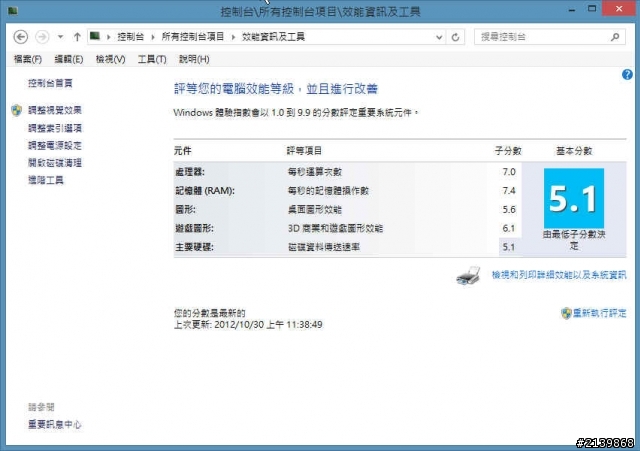Click the 5.1 primary disk subscore
Image resolution: width=640 pixels, height=451 pixels.
click(509, 247)
